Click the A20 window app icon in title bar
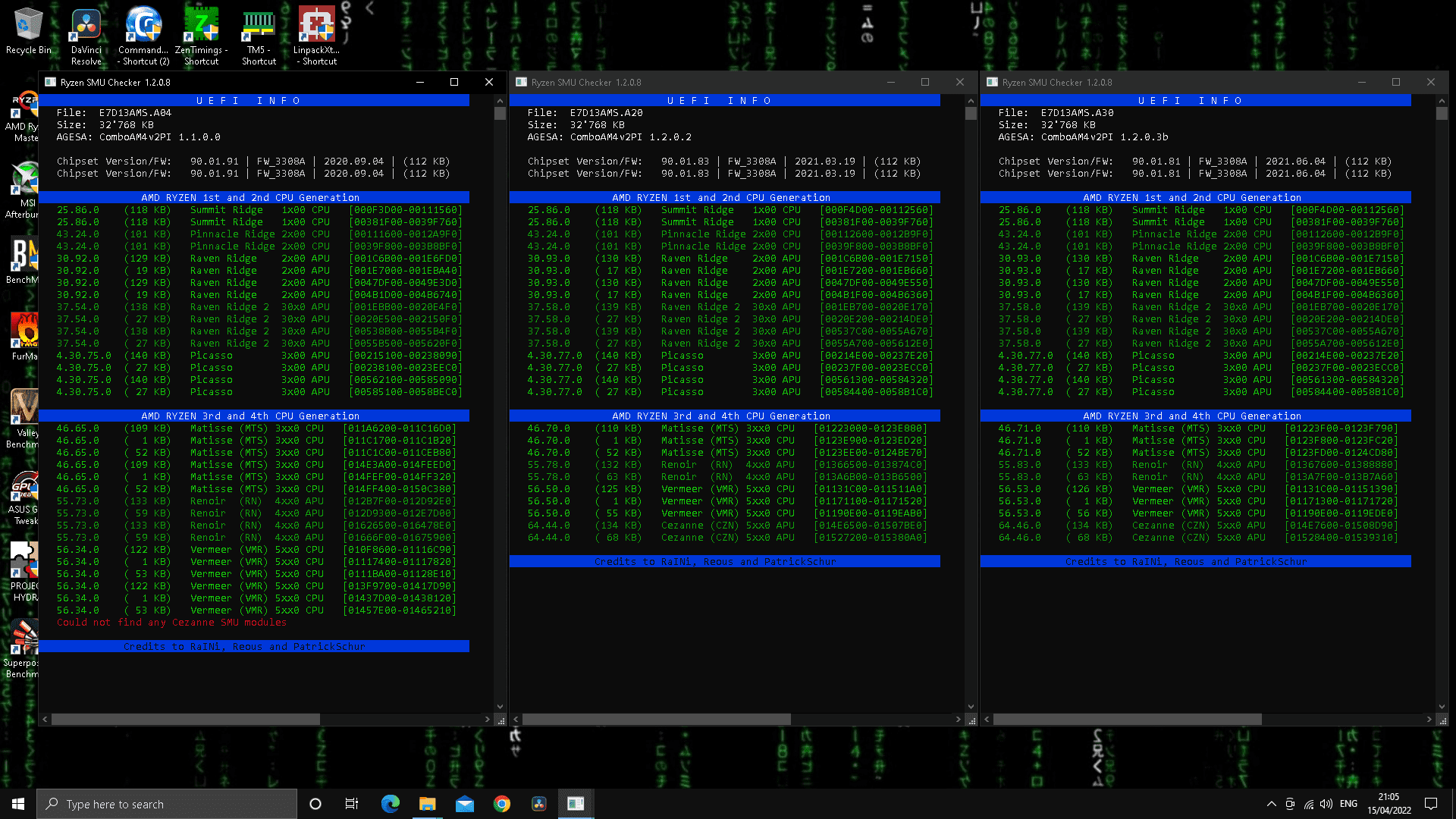 521,82
